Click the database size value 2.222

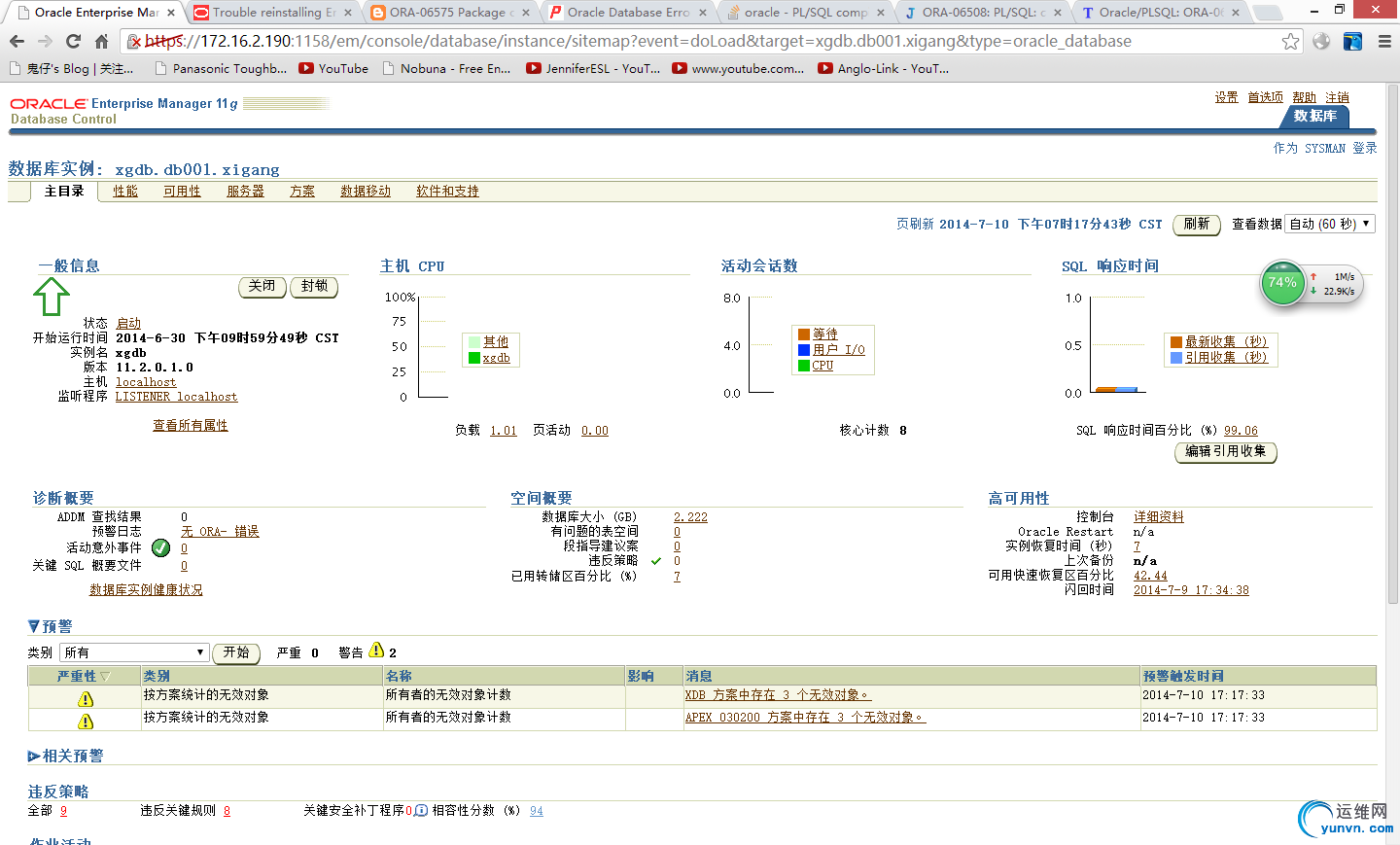coord(690,517)
